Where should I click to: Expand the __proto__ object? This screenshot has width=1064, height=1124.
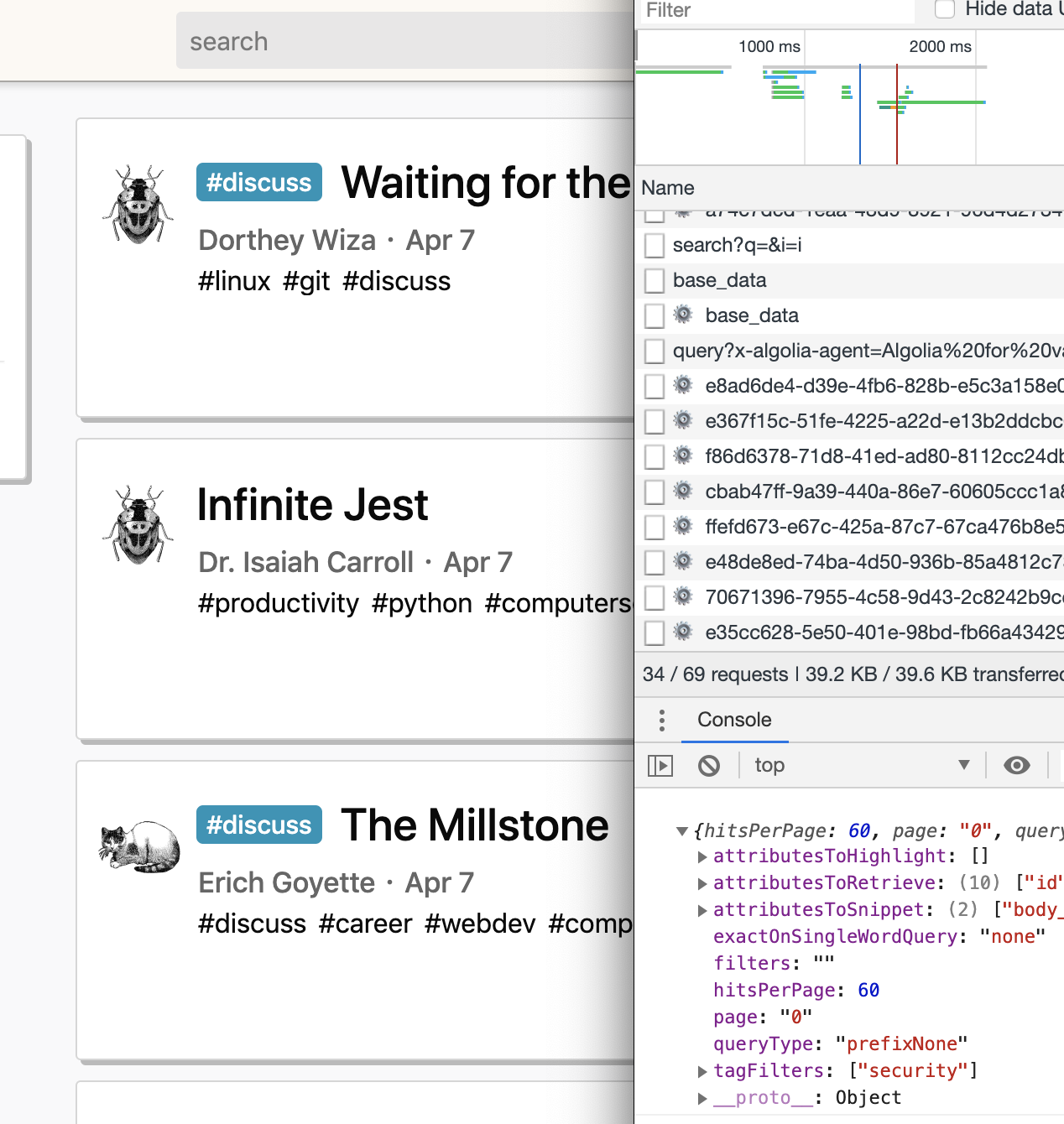tap(702, 1097)
